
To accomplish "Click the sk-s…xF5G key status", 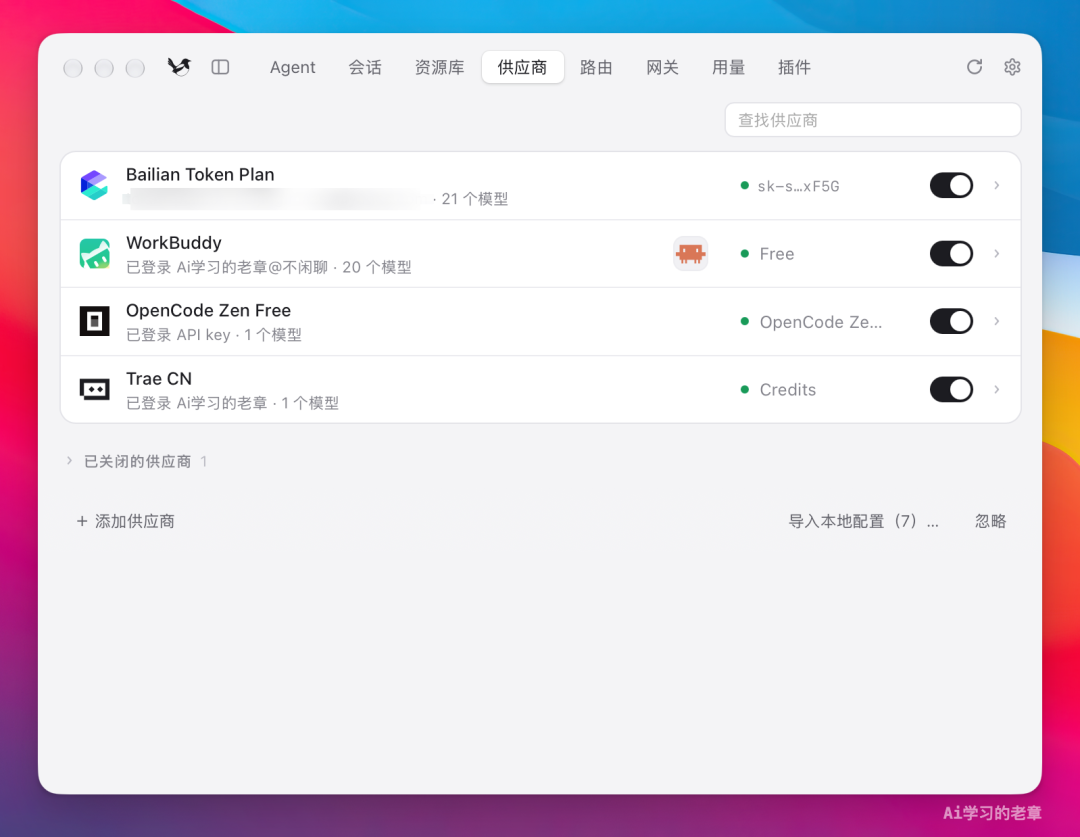I will [798, 185].
